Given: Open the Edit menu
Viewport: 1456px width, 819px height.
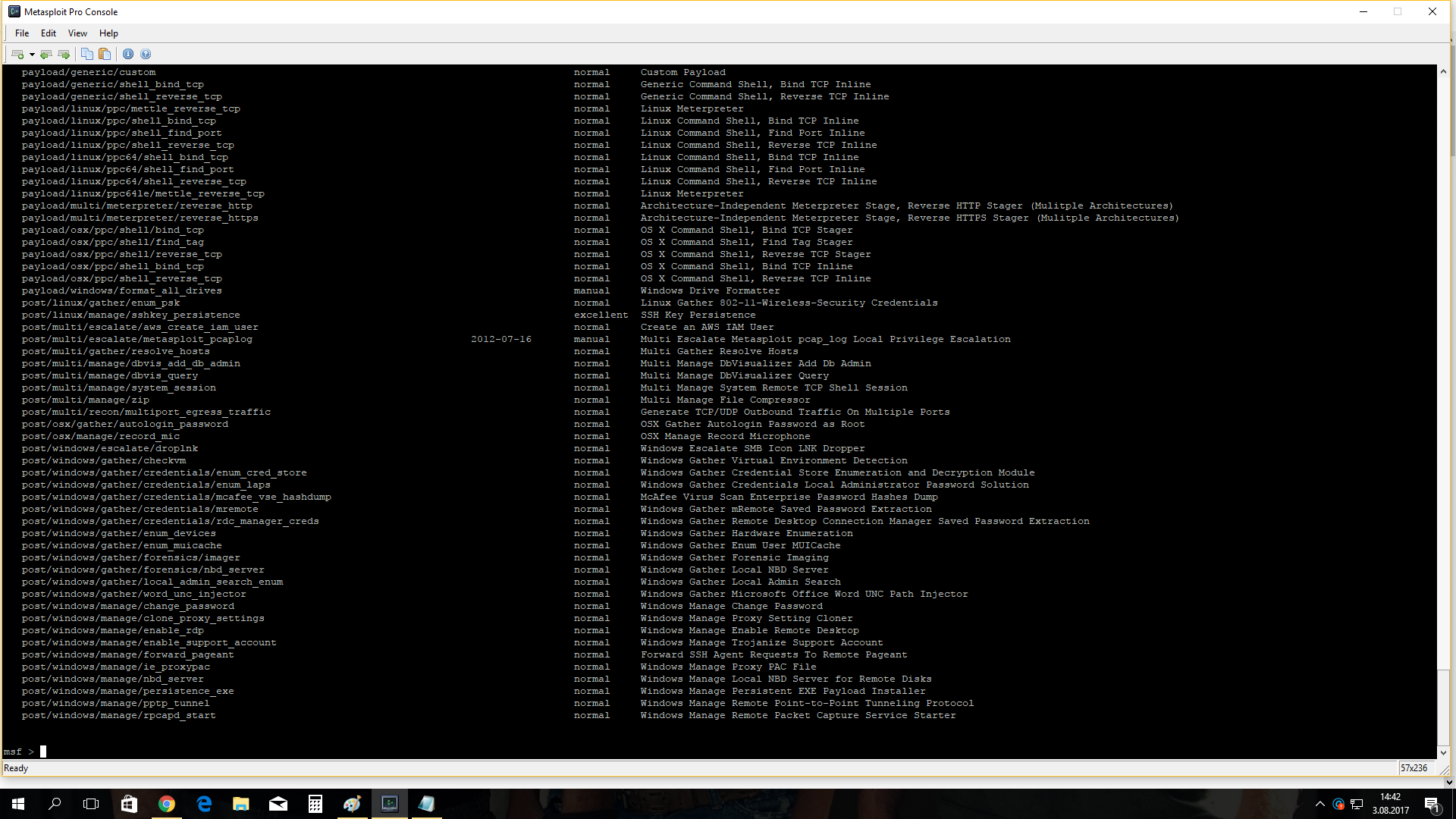Looking at the screenshot, I should [49, 33].
